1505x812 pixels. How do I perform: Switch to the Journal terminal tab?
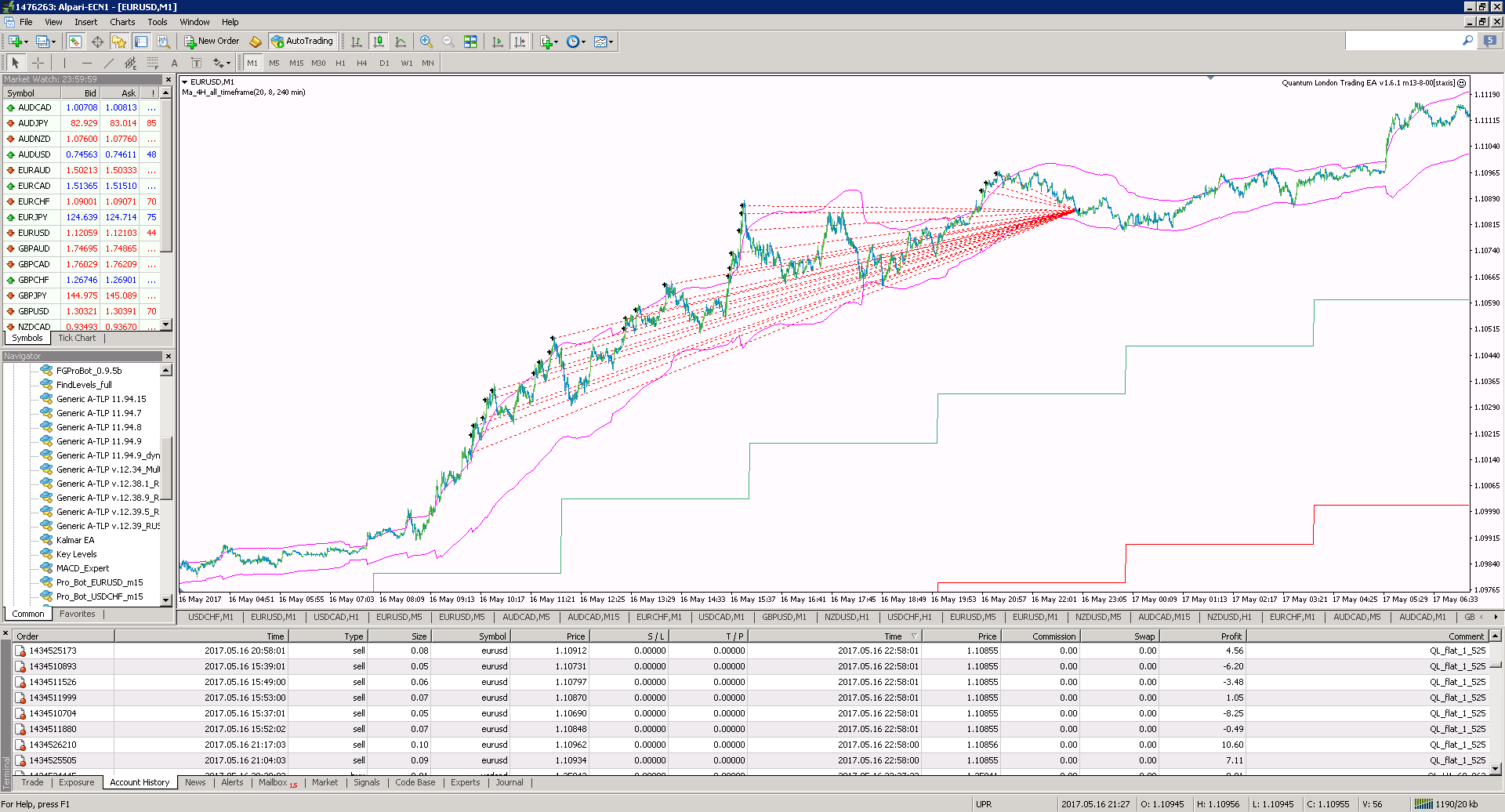click(x=510, y=782)
